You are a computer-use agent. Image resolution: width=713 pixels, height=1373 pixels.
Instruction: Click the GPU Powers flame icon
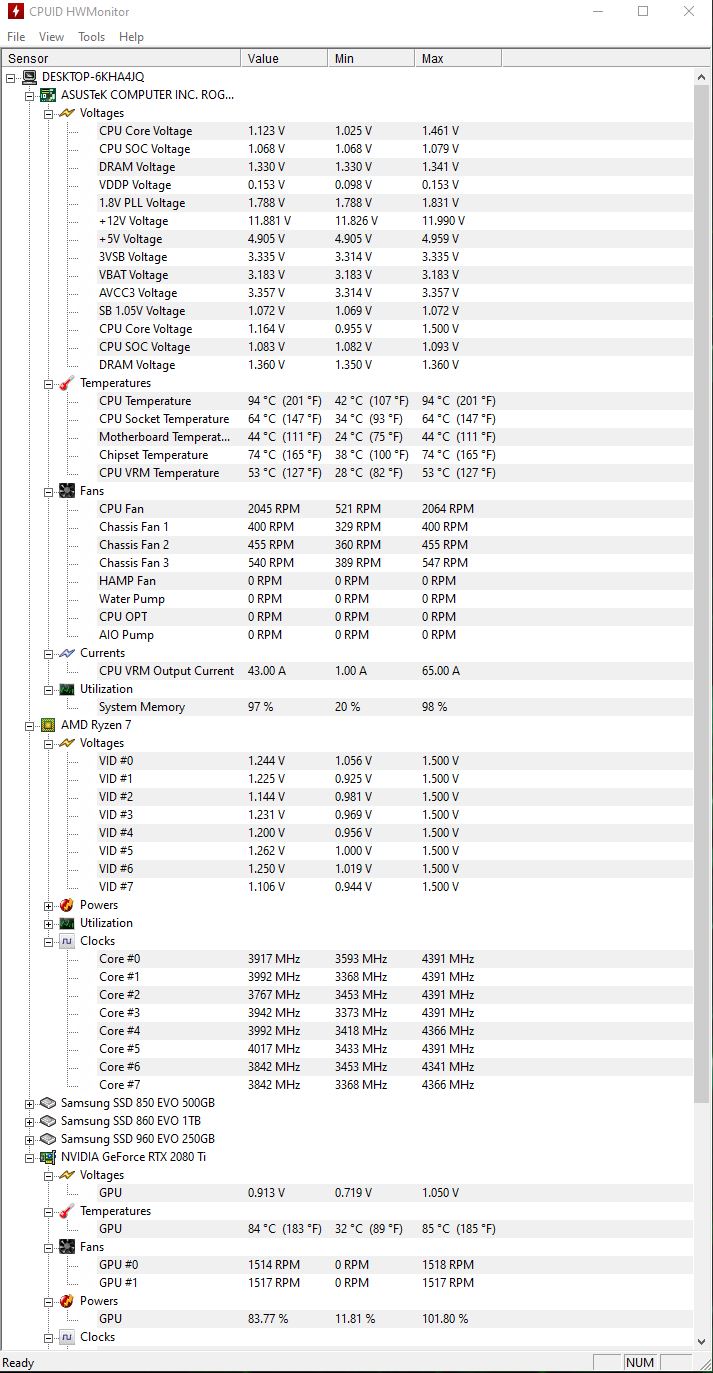tap(67, 1301)
